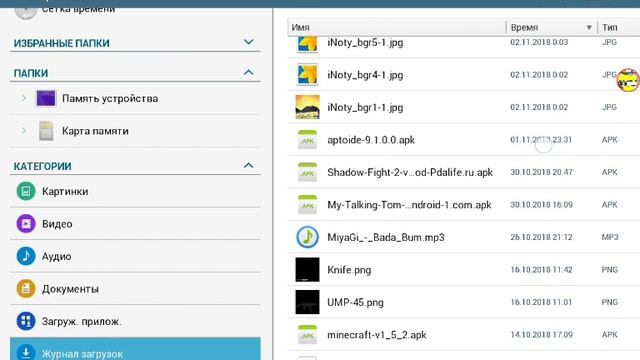Click the Shadow-Fight-2 APK file icon
The width and height of the screenshot is (640, 360).
coord(307,172)
